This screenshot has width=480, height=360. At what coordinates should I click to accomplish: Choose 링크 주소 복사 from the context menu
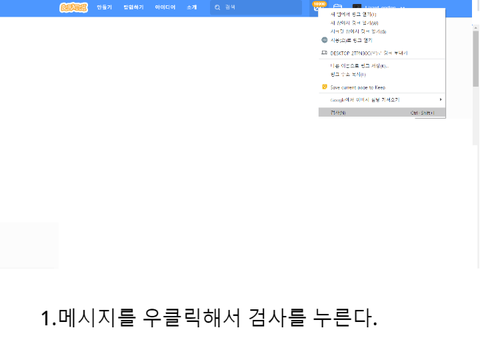pyautogui.click(x=382, y=74)
